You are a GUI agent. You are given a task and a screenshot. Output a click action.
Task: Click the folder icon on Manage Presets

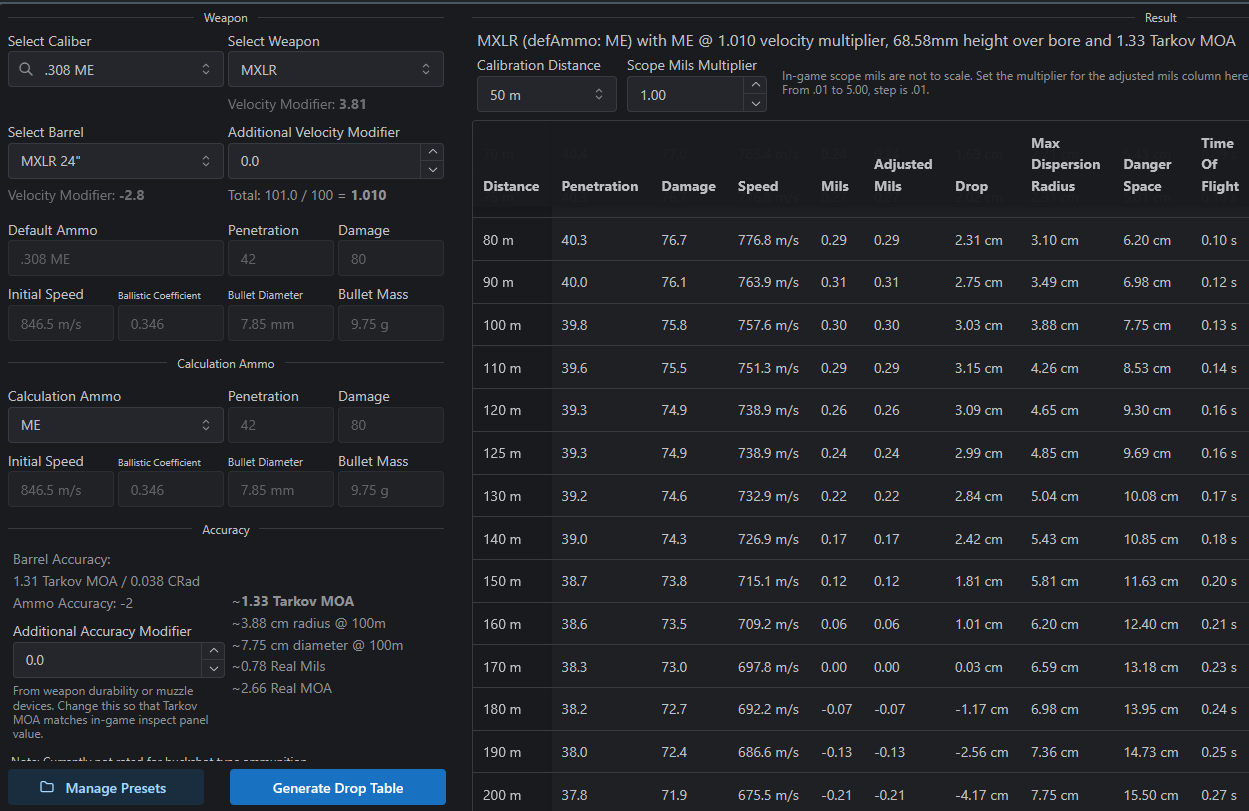coord(47,788)
